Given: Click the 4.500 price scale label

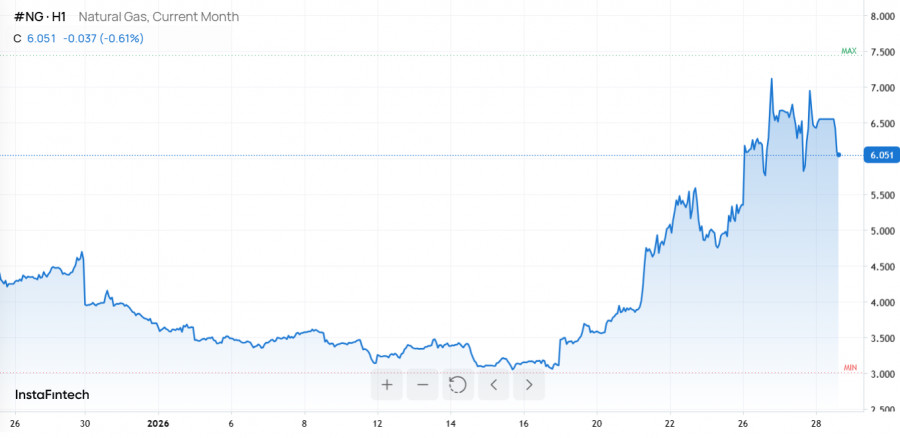Looking at the screenshot, I should tap(881, 267).
